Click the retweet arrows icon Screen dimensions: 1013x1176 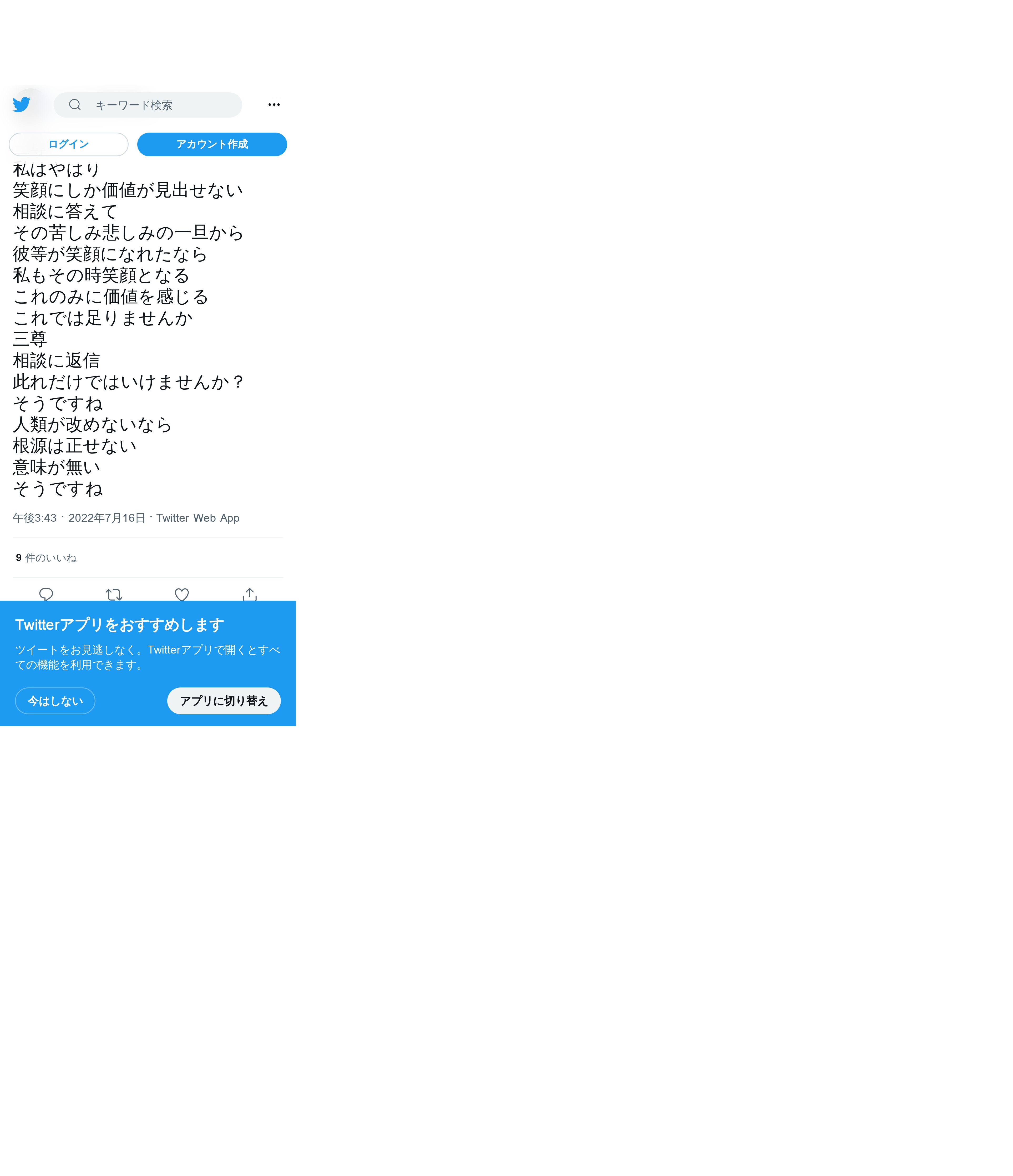point(114,594)
